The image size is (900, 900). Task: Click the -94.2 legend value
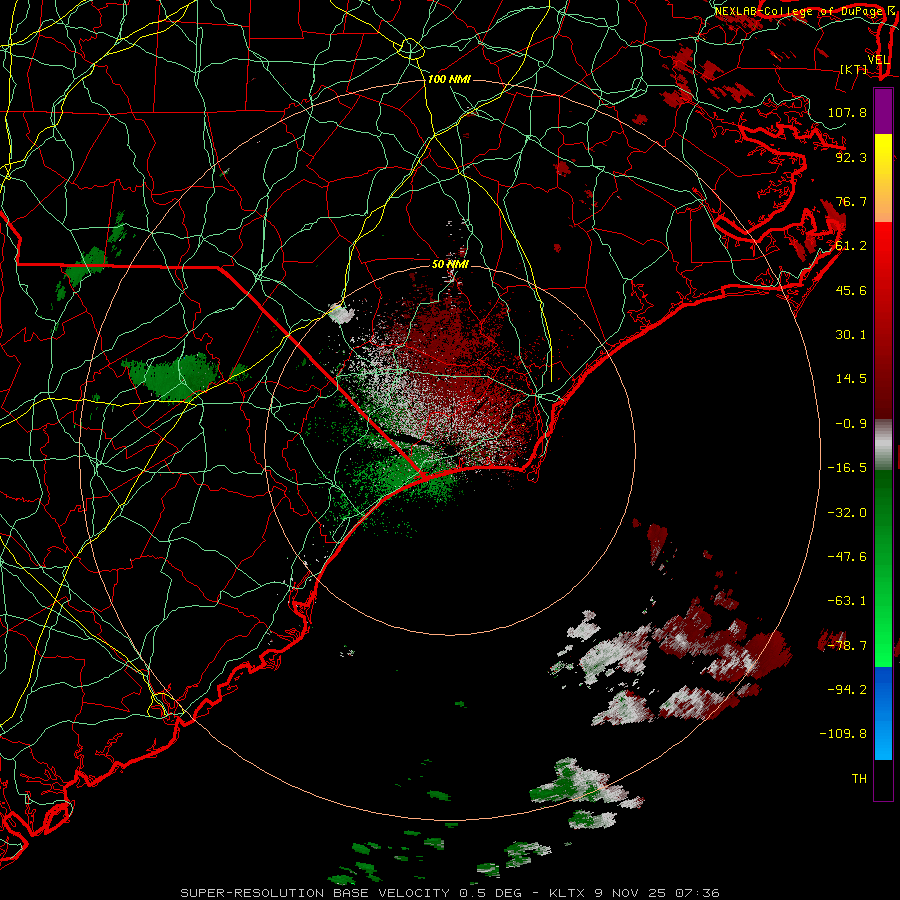(847, 689)
